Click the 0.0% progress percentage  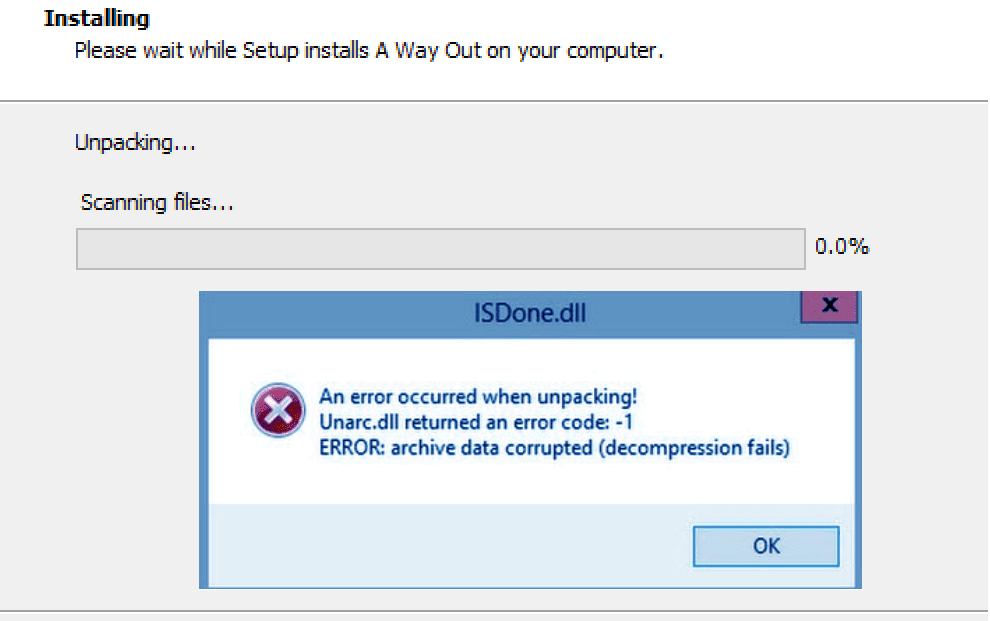842,246
